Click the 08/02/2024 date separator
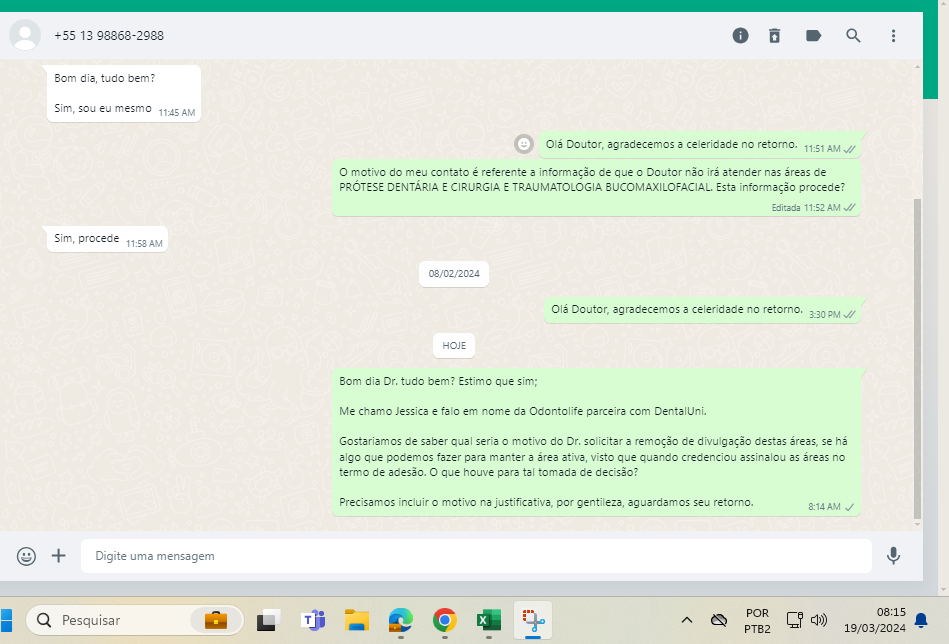Screen dimensions: 949x644 pyautogui.click(x=454, y=274)
